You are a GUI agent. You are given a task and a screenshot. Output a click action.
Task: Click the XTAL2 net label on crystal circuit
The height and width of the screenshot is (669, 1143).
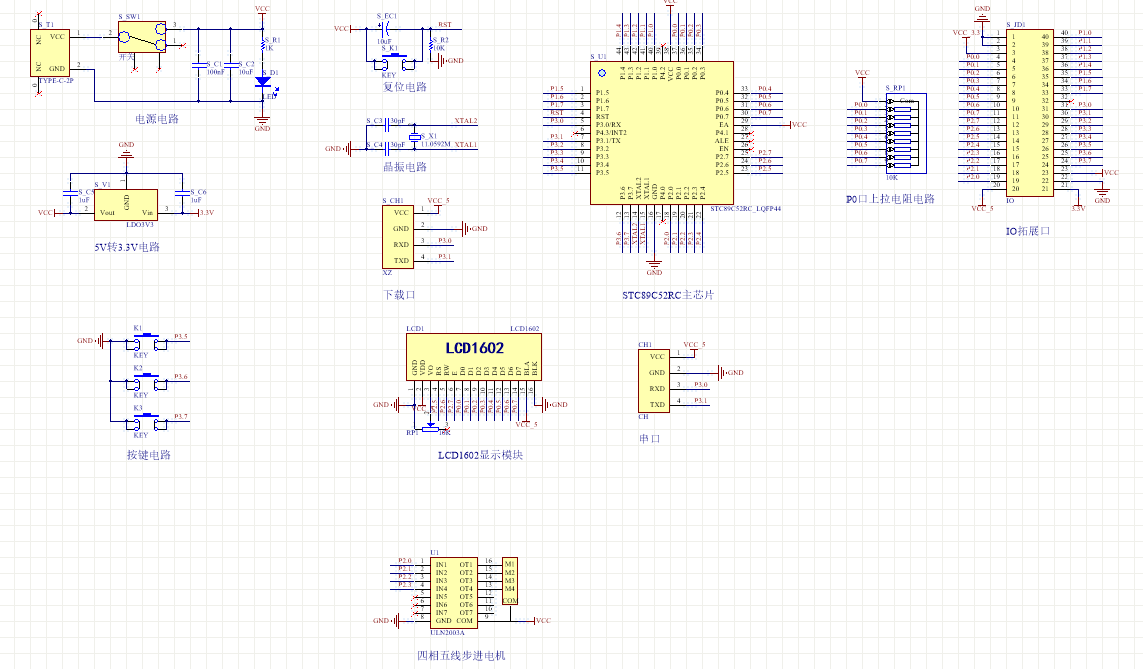(x=466, y=121)
